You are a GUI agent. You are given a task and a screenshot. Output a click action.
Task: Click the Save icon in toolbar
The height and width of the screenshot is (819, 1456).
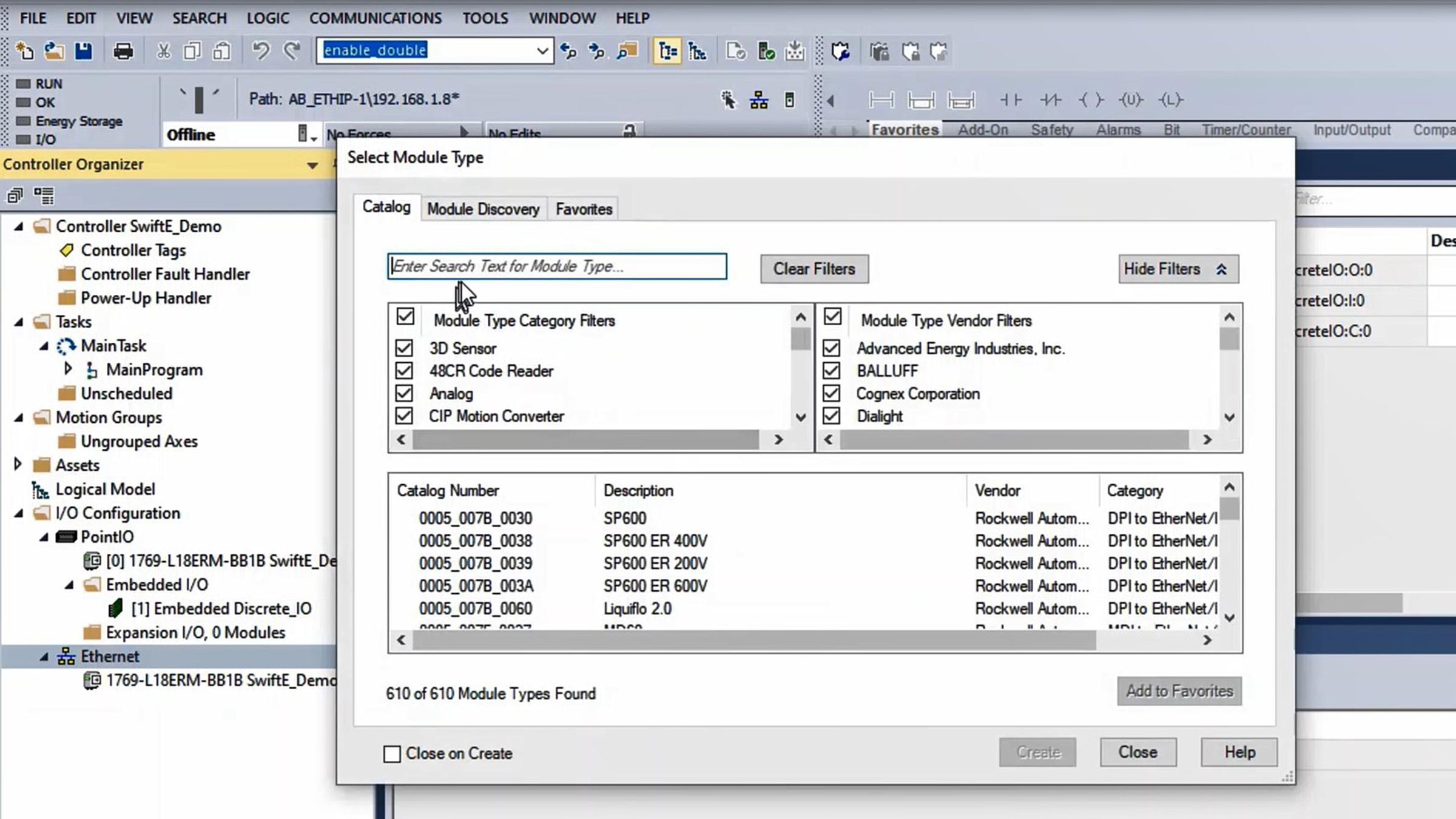(84, 51)
